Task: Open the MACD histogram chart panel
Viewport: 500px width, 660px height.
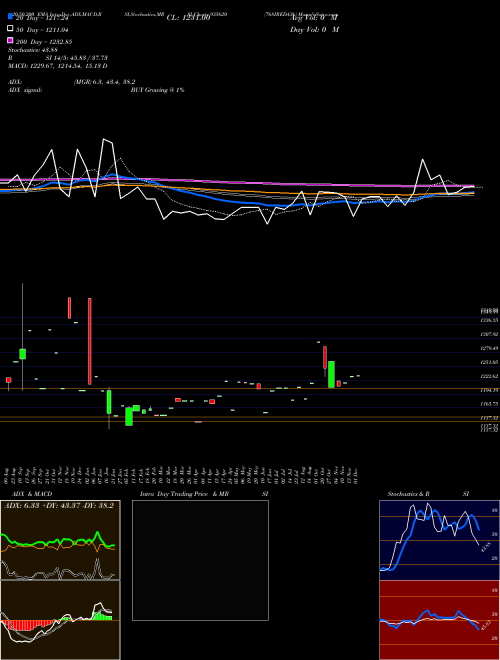Action: 60,620
